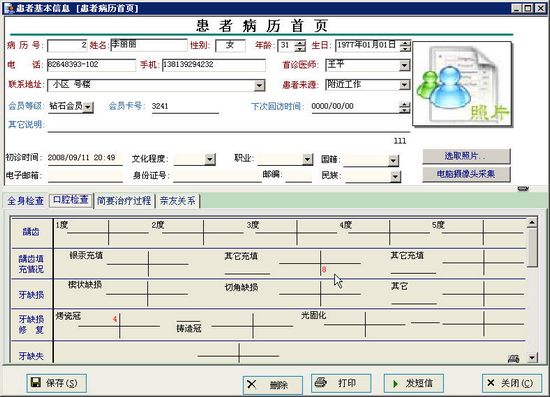Viewport: 550px width, 397px height.
Task: Click the 年龄 spinner arrows
Action: pyautogui.click(x=300, y=45)
